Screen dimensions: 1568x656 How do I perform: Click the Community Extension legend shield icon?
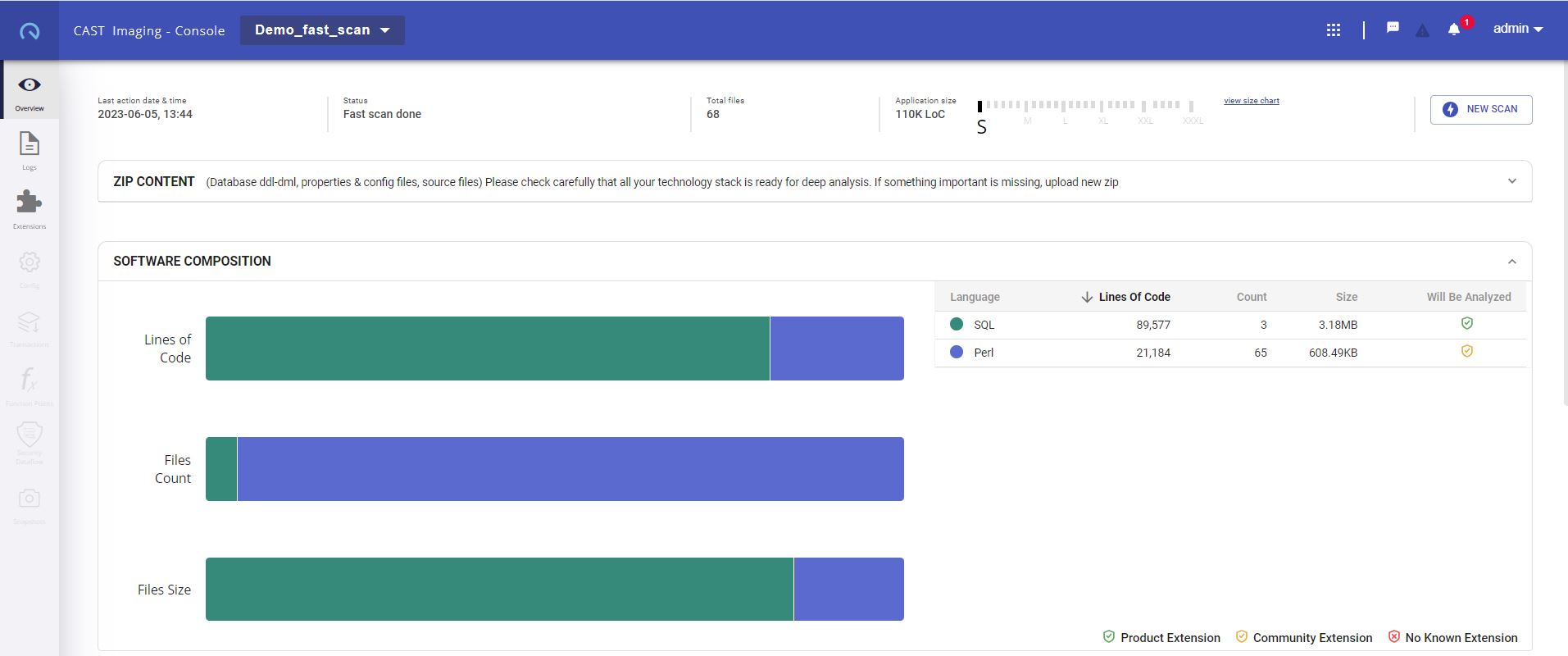point(1241,637)
